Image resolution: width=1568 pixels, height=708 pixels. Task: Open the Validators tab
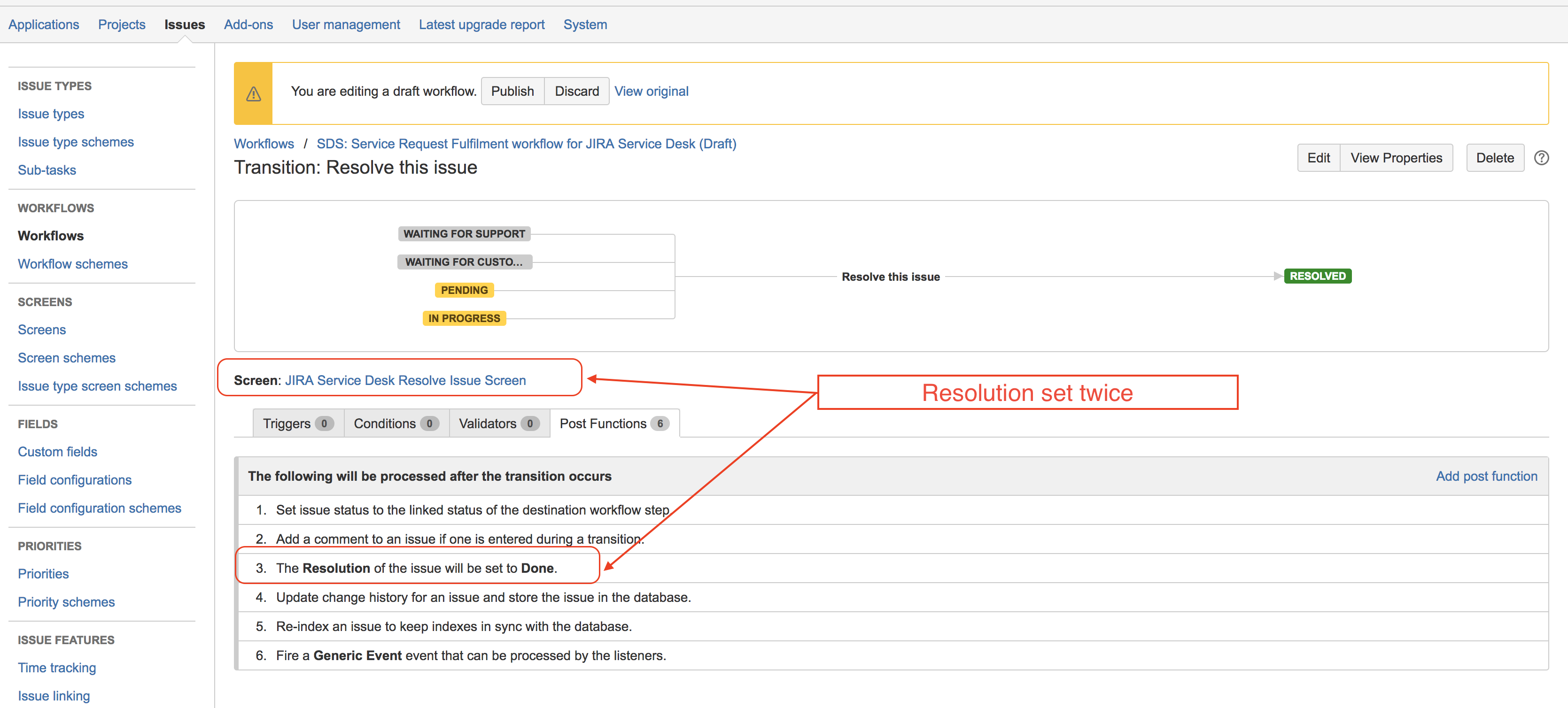pyautogui.click(x=498, y=423)
